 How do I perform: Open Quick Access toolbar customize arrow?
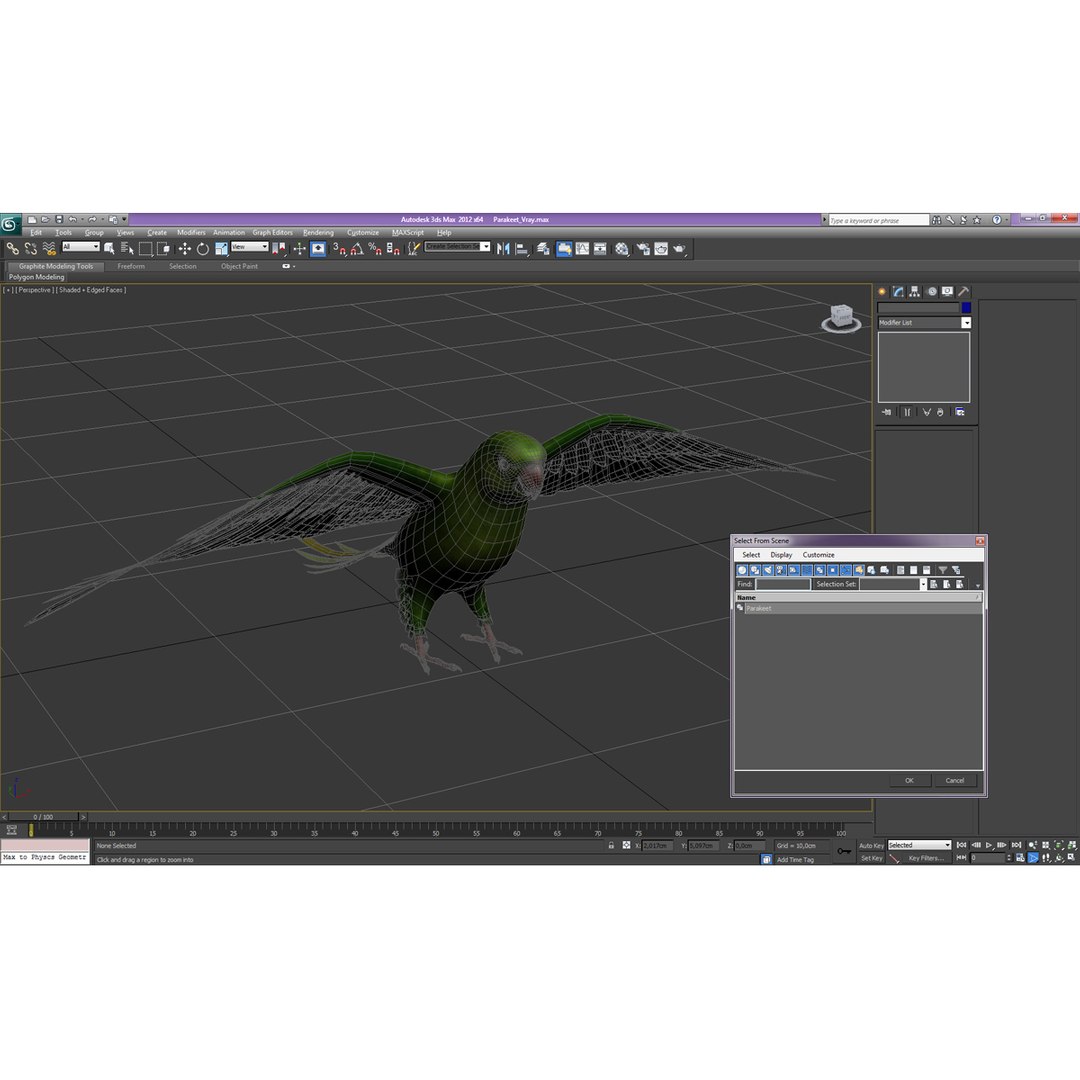click(x=125, y=220)
